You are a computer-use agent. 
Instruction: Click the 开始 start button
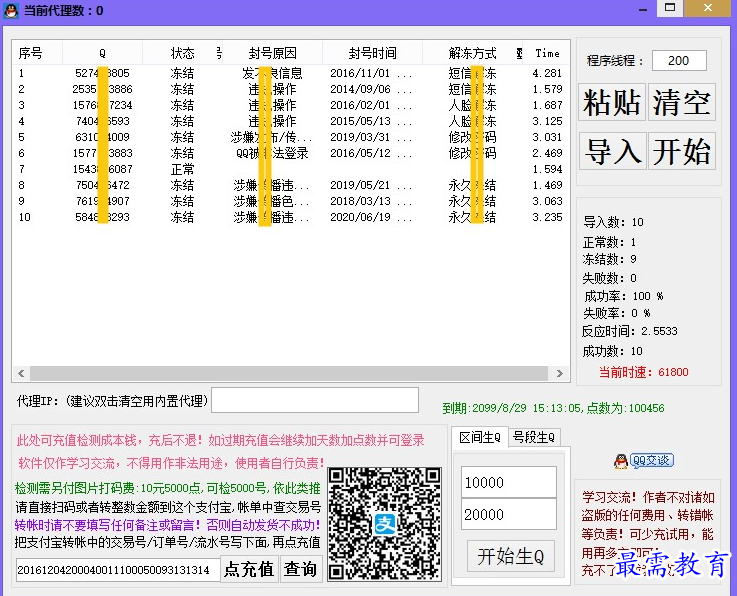pyautogui.click(x=682, y=151)
